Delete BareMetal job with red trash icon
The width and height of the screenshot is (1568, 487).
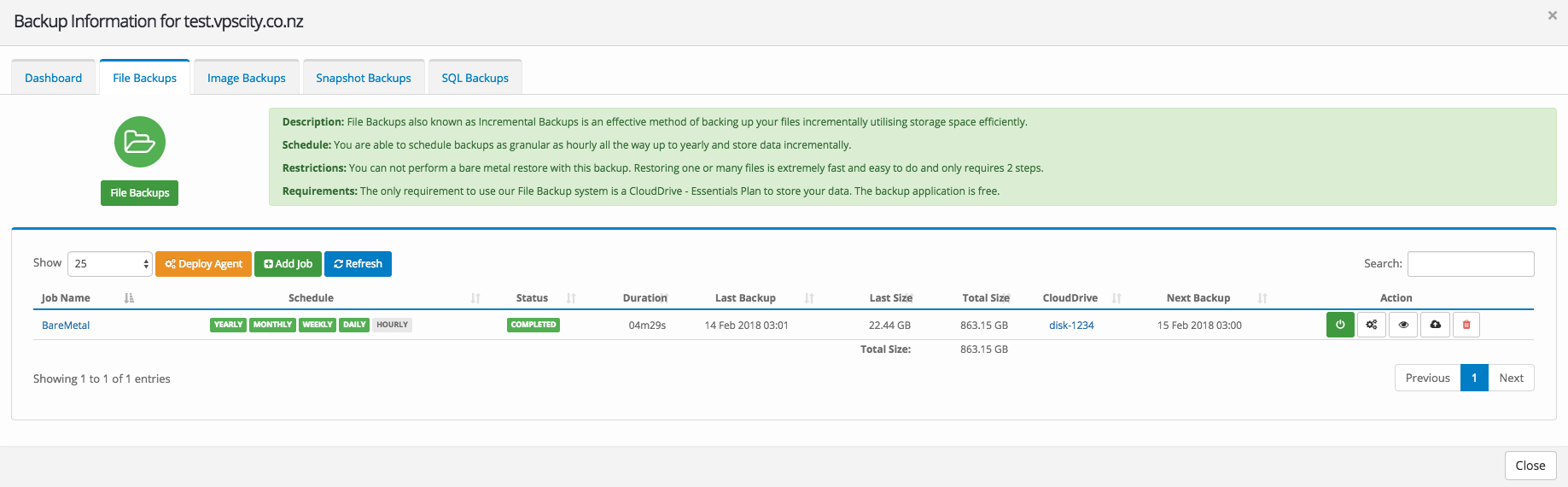(x=1466, y=325)
